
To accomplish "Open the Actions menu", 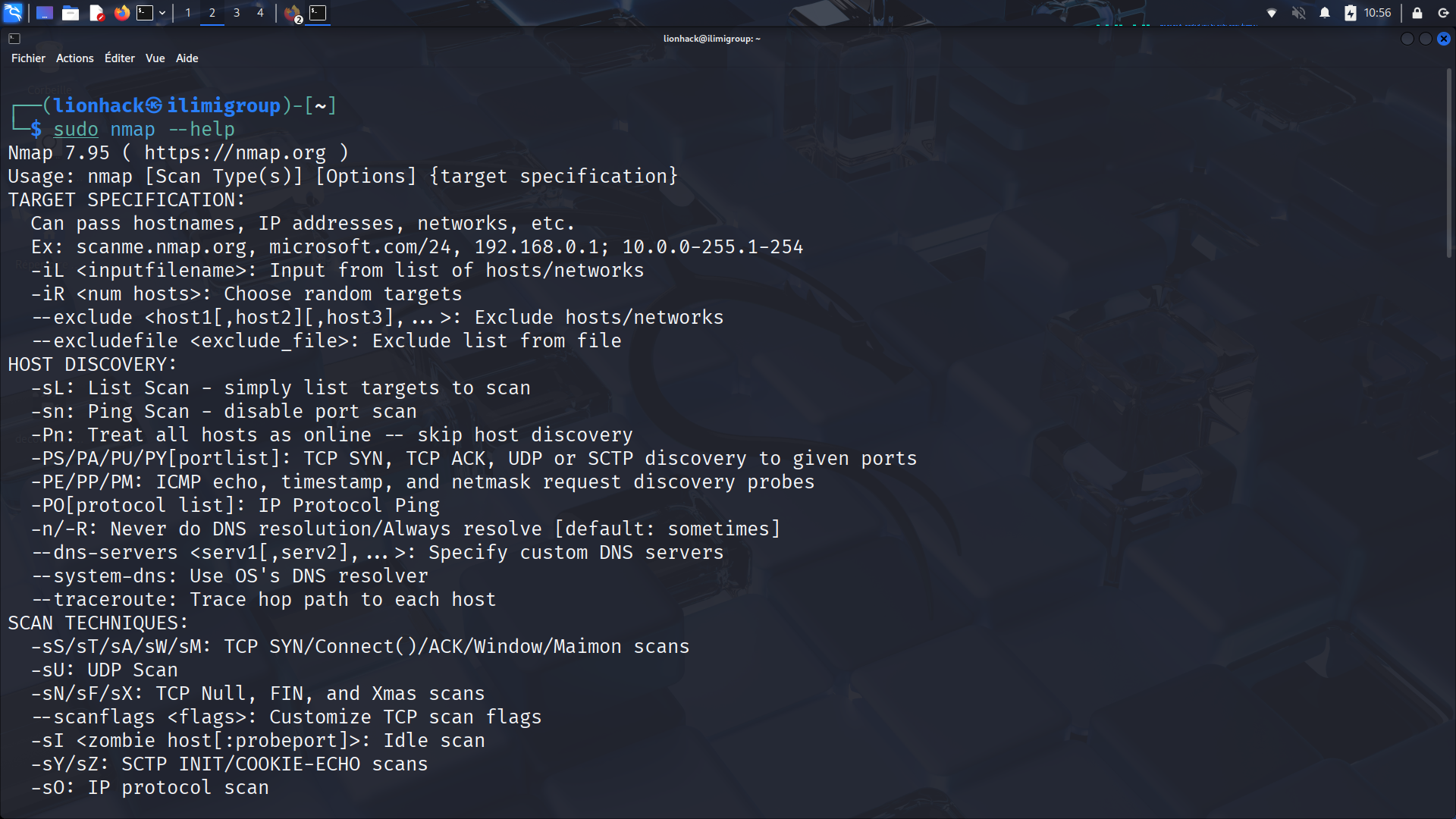I will (x=74, y=58).
